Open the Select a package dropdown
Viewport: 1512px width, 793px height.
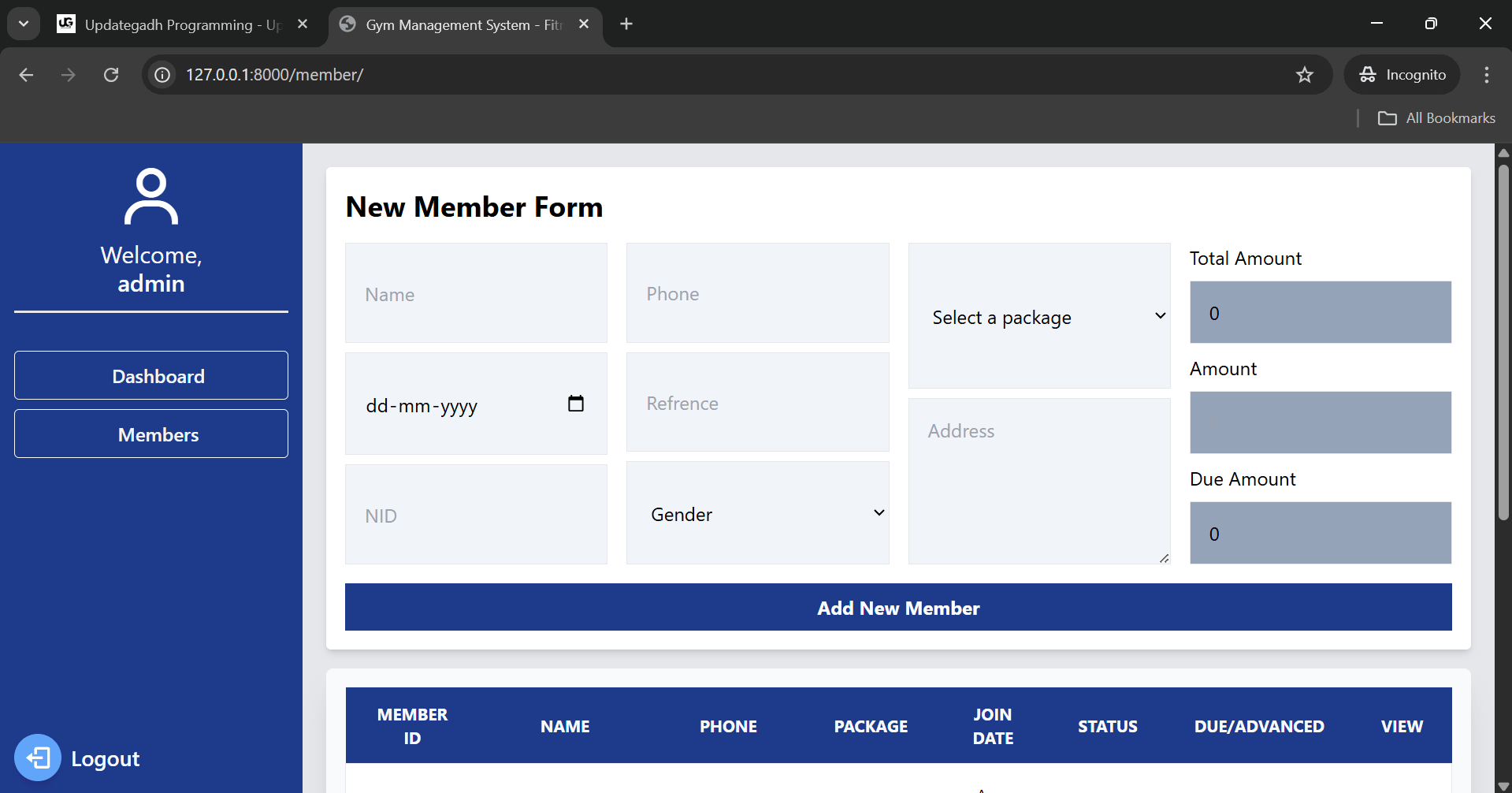[x=1038, y=316]
